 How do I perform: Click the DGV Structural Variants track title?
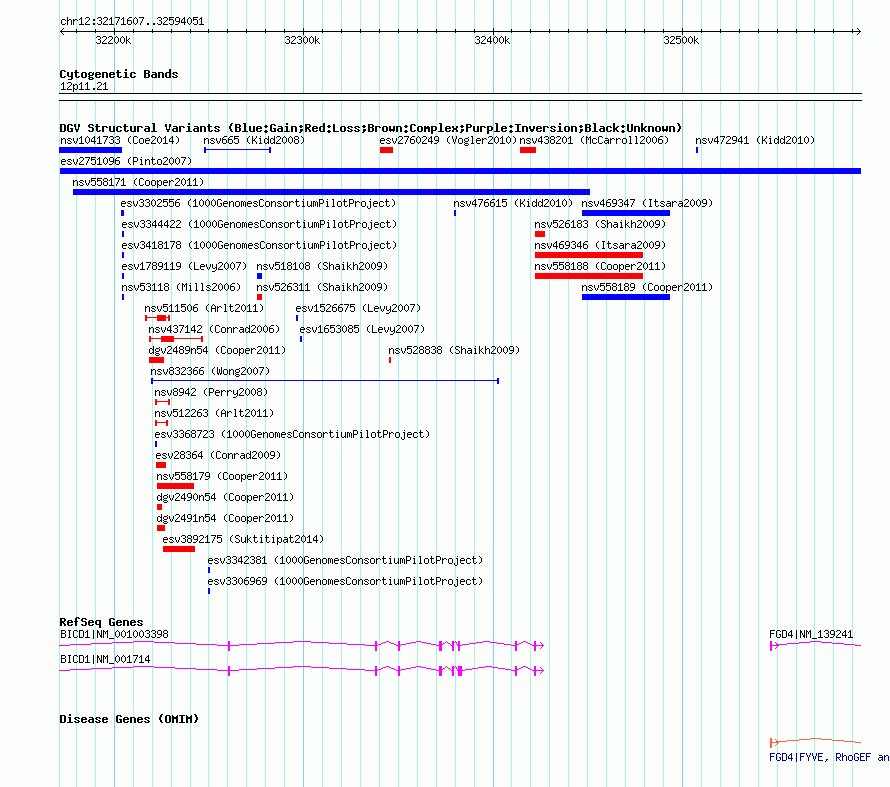[371, 128]
